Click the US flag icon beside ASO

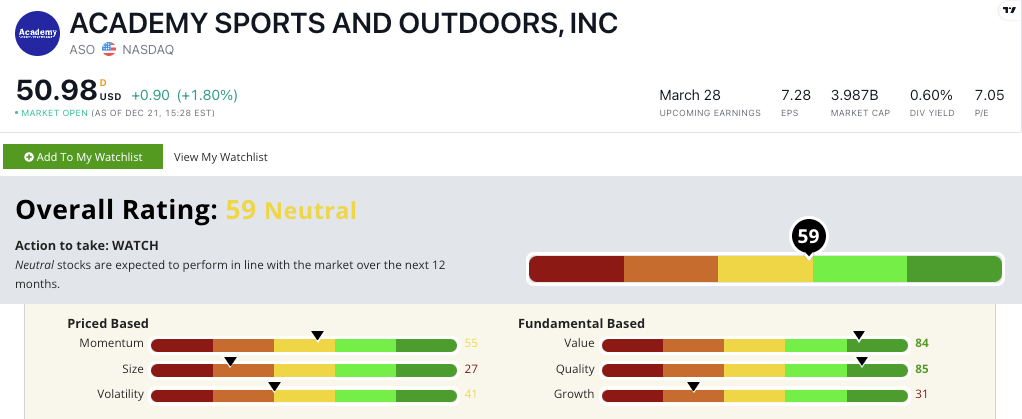coord(109,50)
